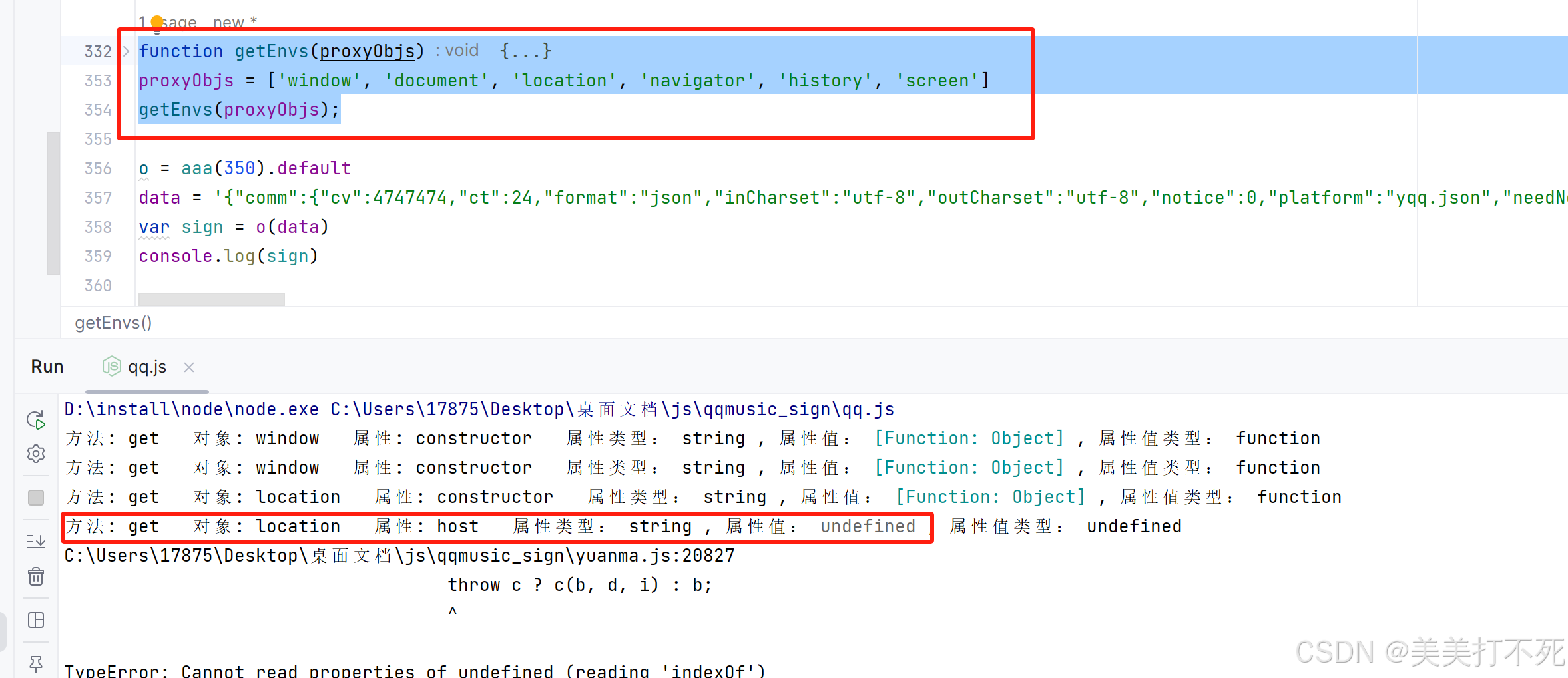The width and height of the screenshot is (1568, 678).
Task: Click the getEnvs() breadcrumb
Action: click(113, 323)
